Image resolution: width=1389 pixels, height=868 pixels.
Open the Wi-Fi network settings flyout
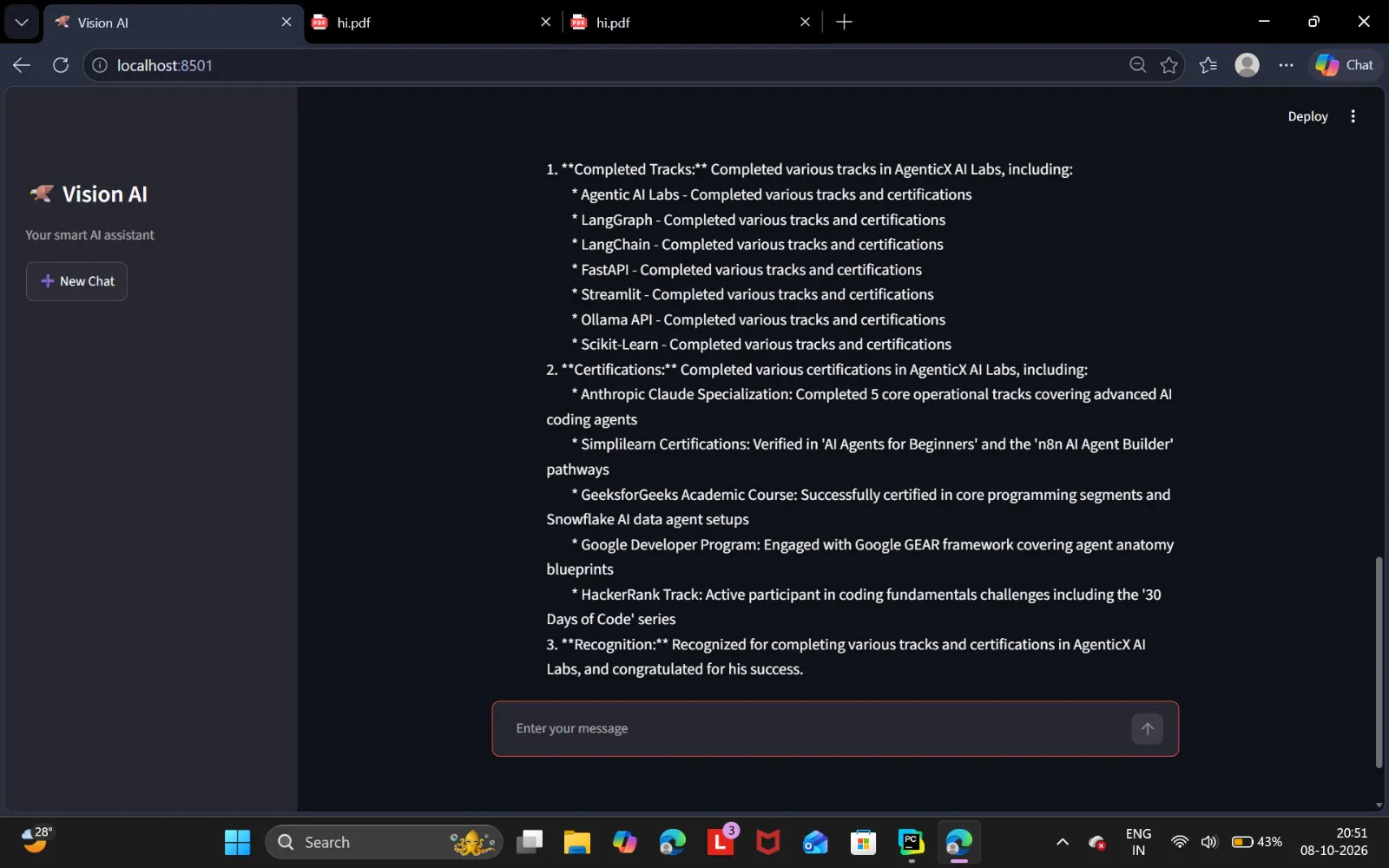click(1179, 842)
